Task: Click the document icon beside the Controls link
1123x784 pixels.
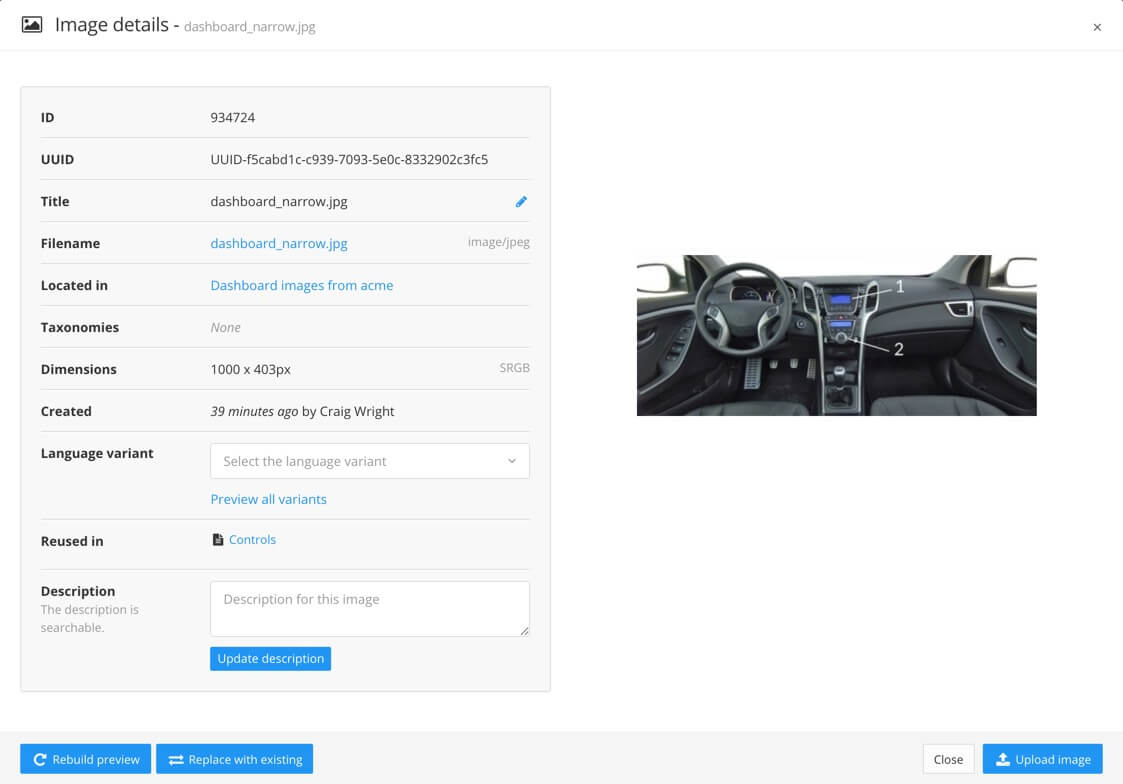Action: (x=216, y=539)
